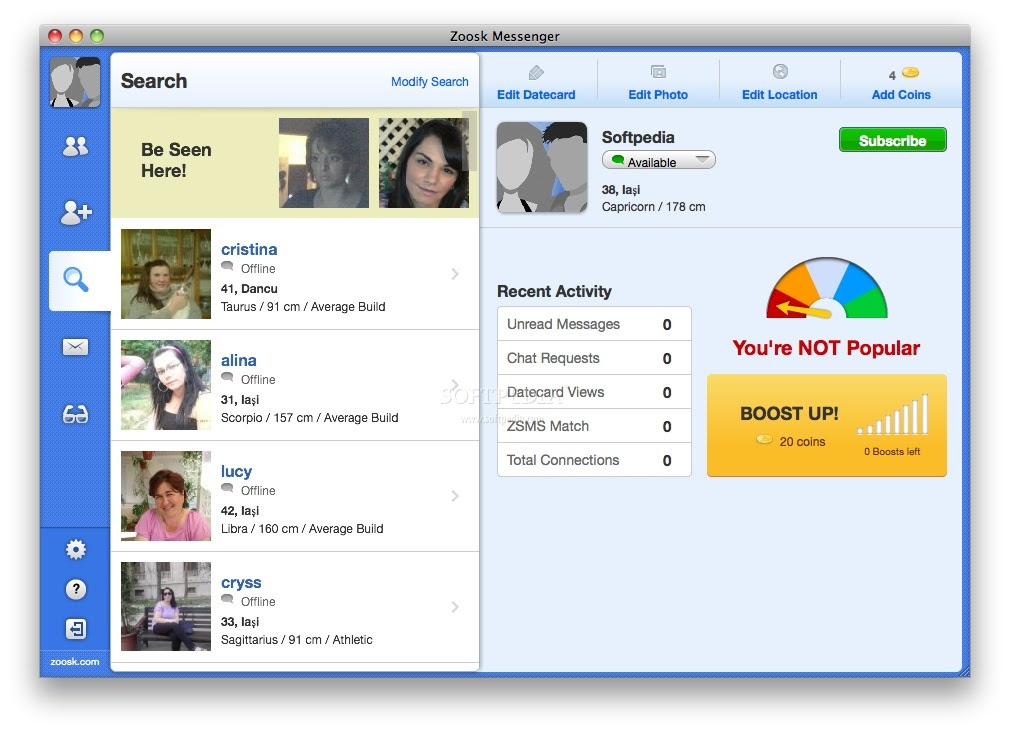Click the Unread Messages row

[x=594, y=324]
